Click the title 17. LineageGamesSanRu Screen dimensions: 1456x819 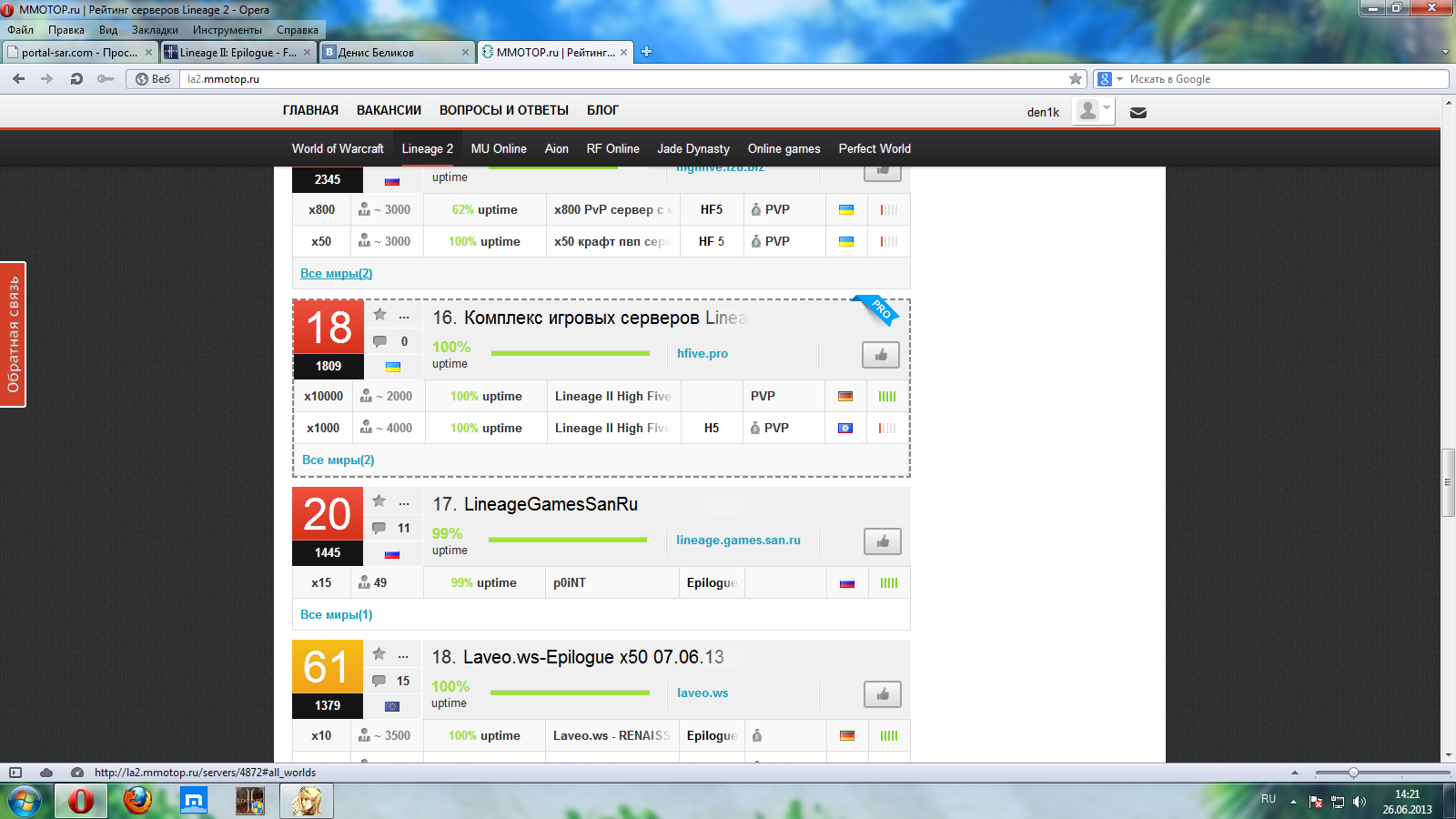(535, 504)
